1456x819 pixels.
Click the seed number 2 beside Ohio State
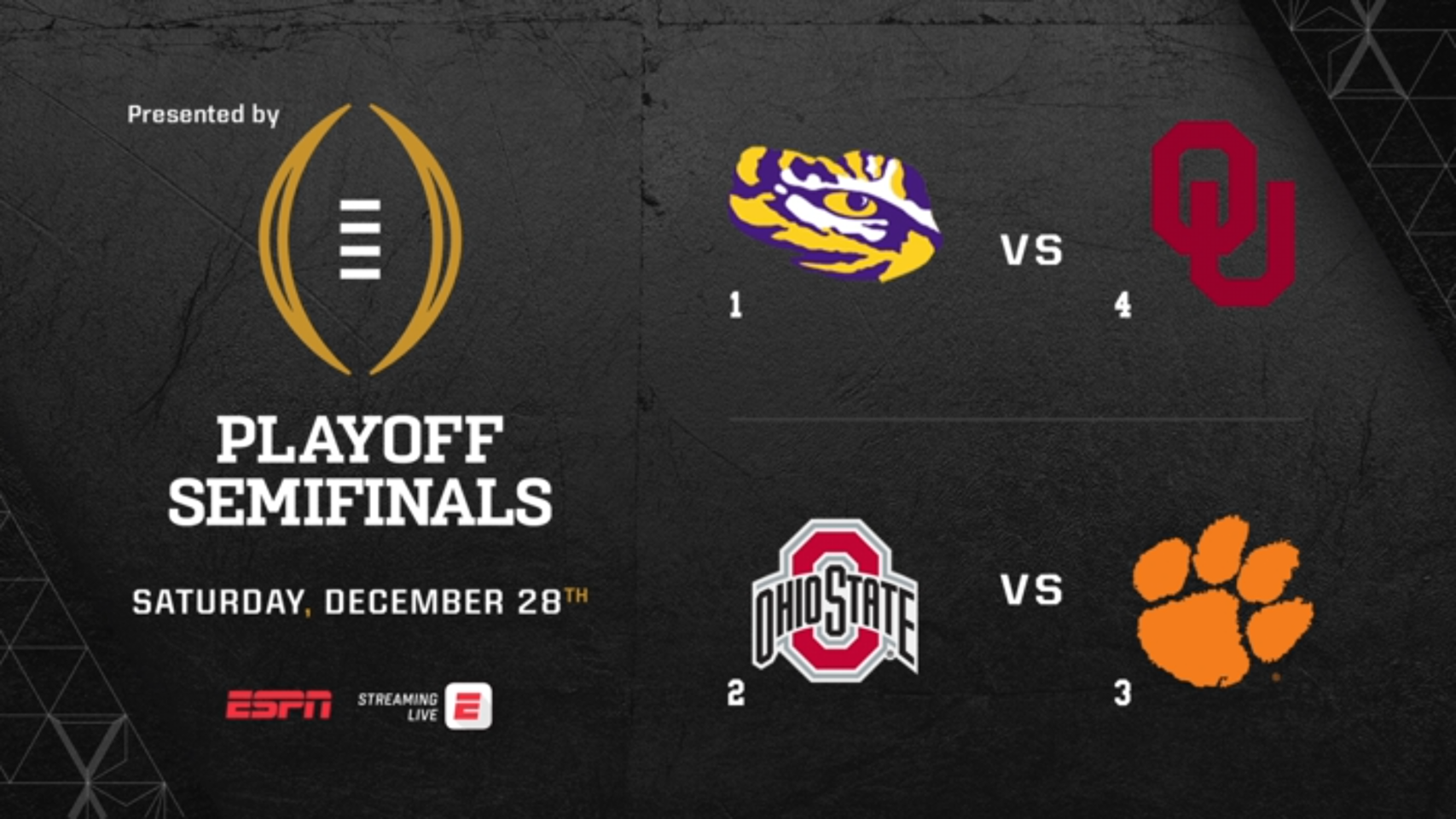pyautogui.click(x=735, y=694)
